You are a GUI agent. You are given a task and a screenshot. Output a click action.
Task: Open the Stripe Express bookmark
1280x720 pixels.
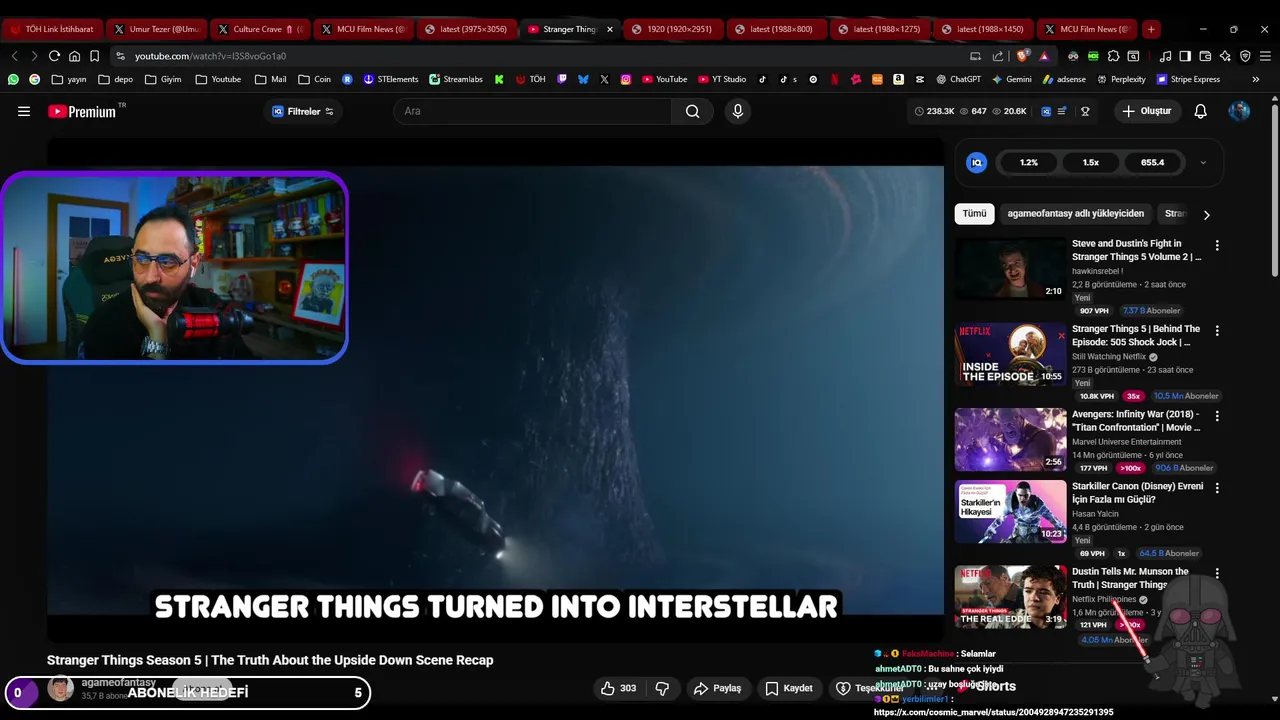(x=1188, y=79)
